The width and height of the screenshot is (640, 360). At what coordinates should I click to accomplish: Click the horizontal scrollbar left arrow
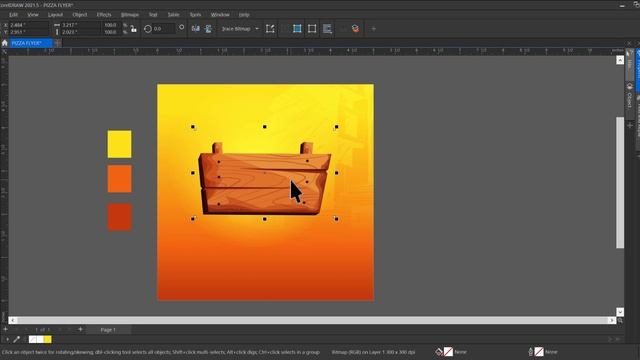point(13,320)
